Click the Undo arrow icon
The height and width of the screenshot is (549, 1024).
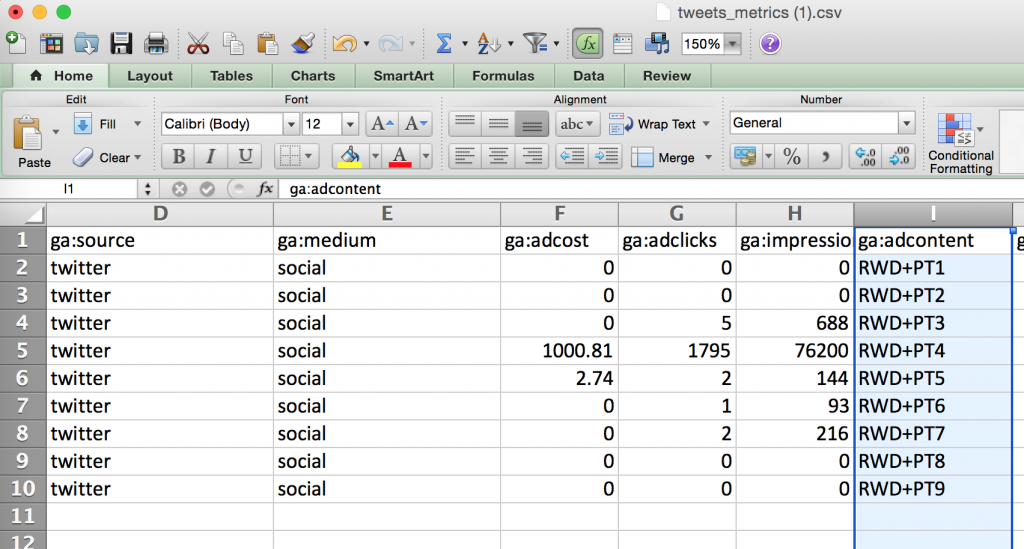(345, 44)
